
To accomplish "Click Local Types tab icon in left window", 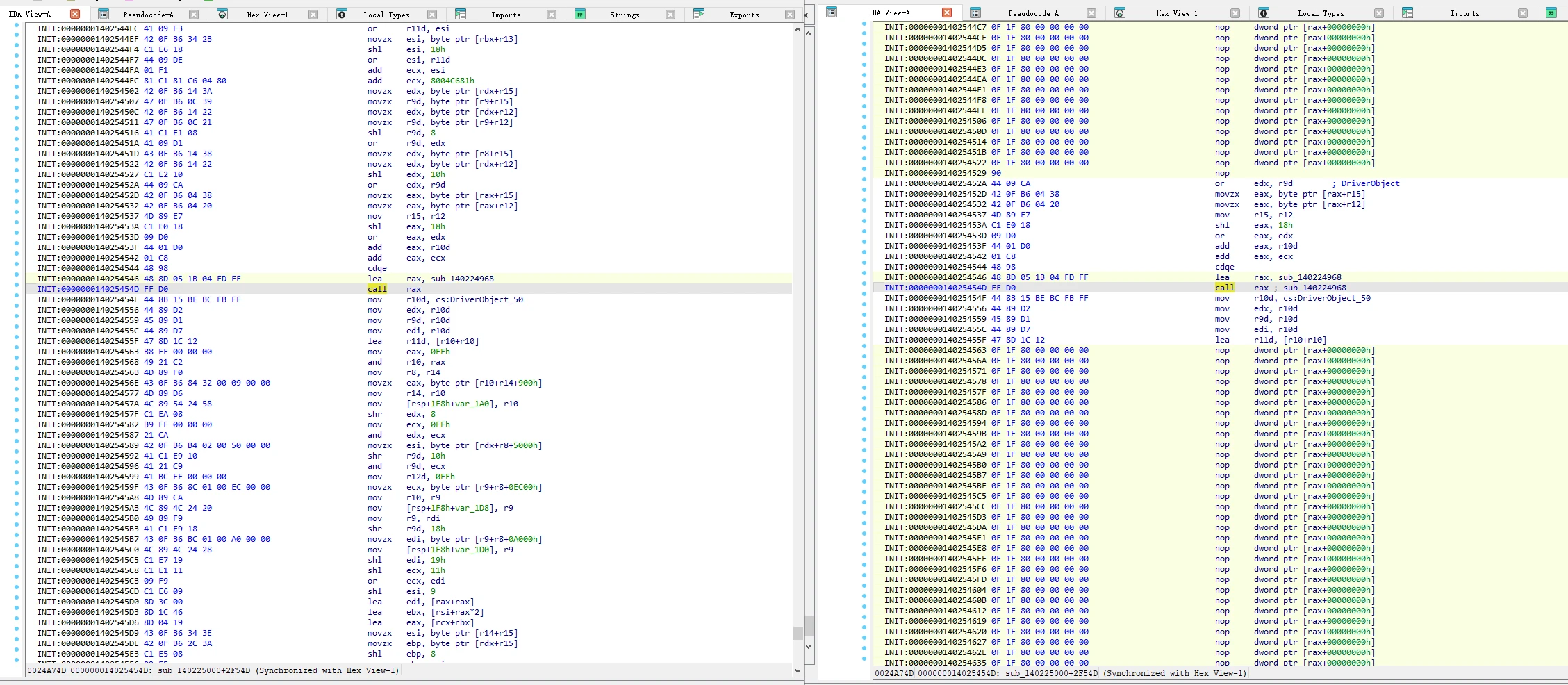I will [x=342, y=14].
